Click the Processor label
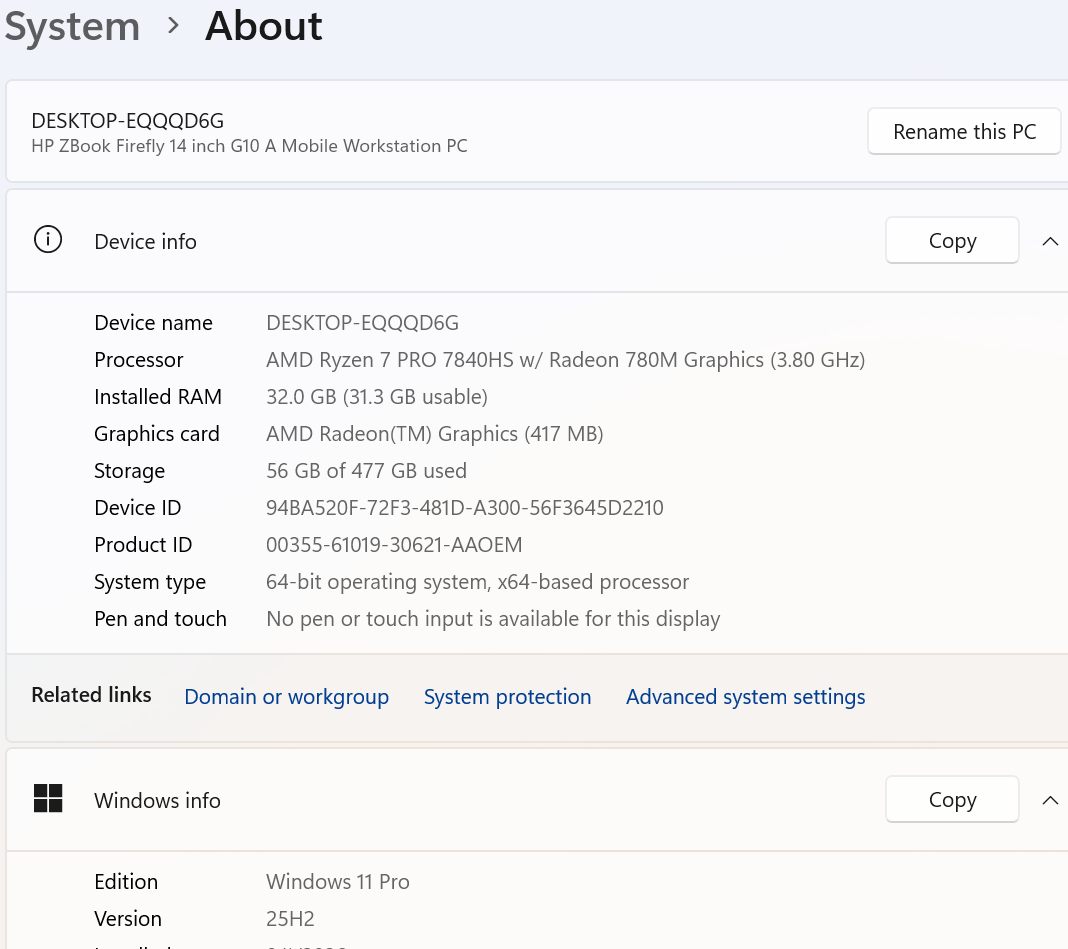Image resolution: width=1068 pixels, height=949 pixels. (x=139, y=360)
